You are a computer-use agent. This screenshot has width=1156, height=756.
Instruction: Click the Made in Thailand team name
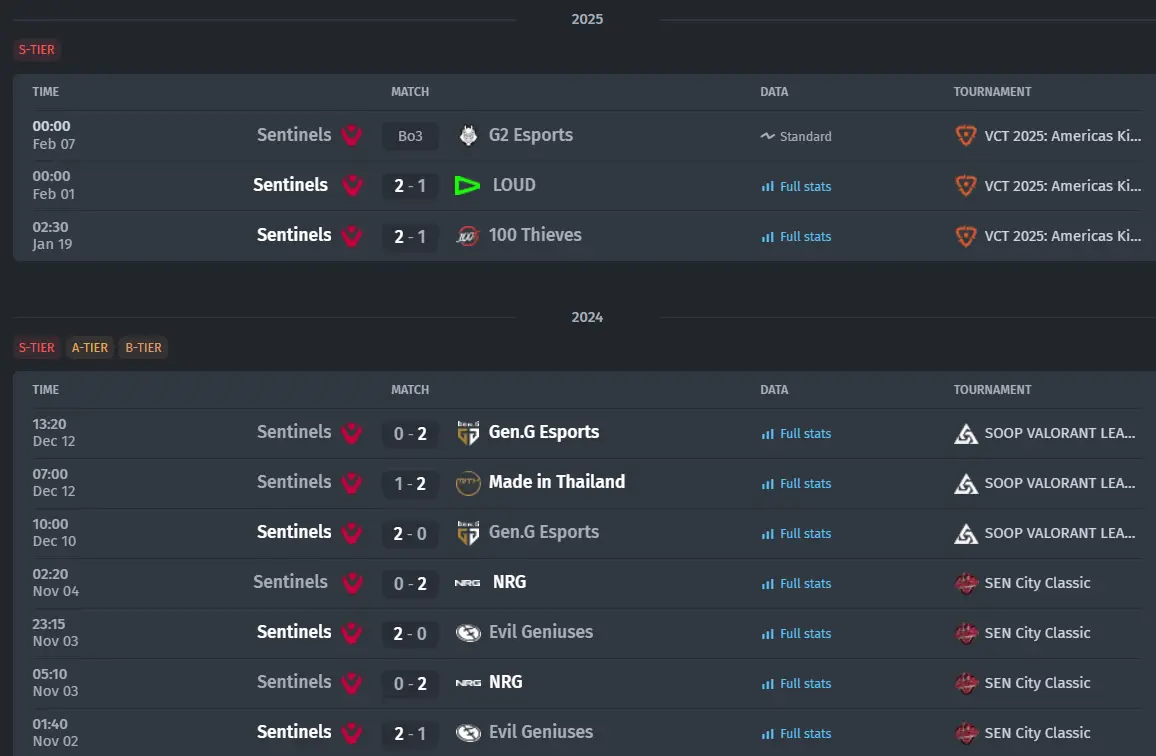click(x=557, y=482)
